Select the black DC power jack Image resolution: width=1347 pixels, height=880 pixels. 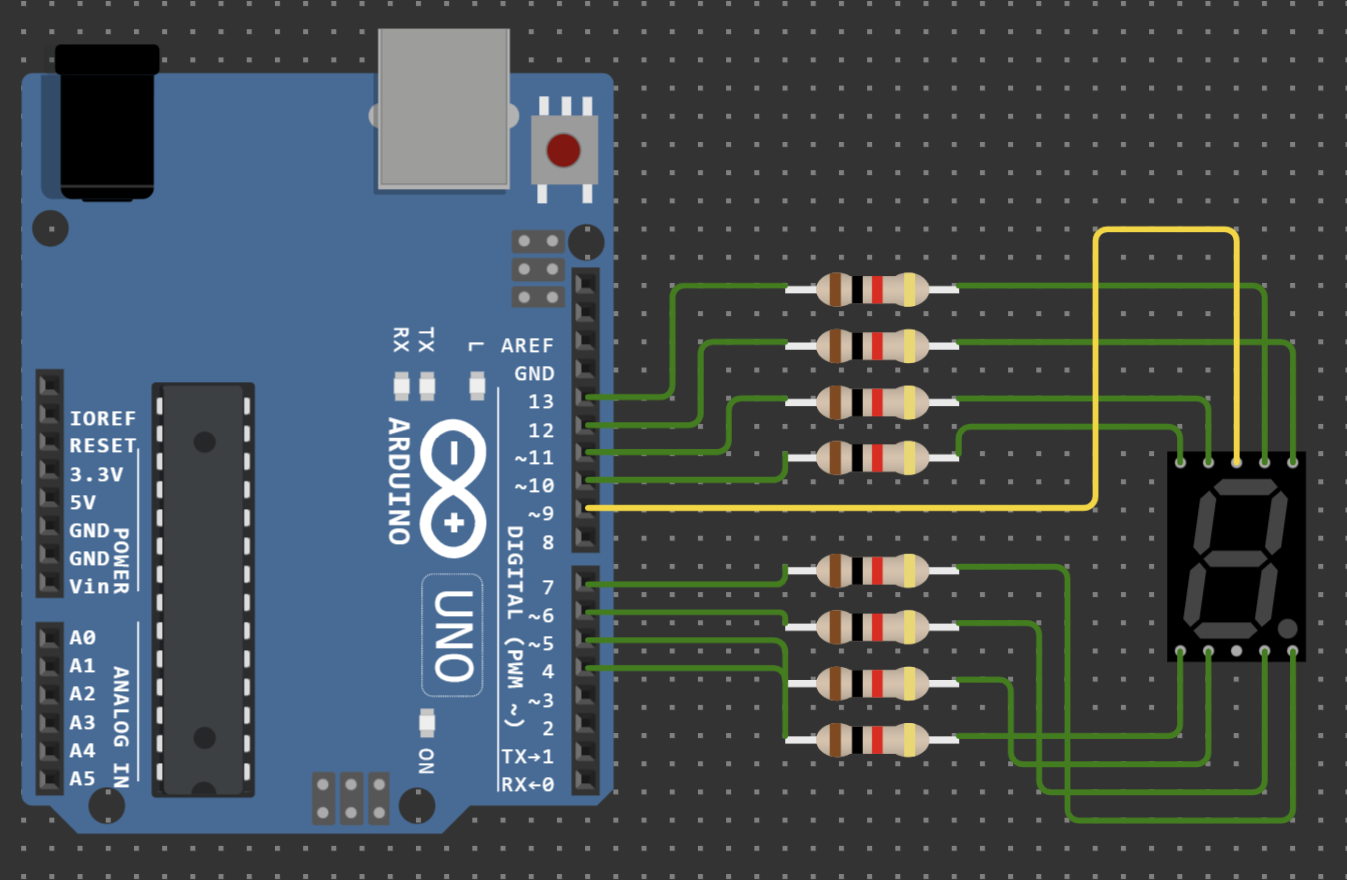click(106, 122)
